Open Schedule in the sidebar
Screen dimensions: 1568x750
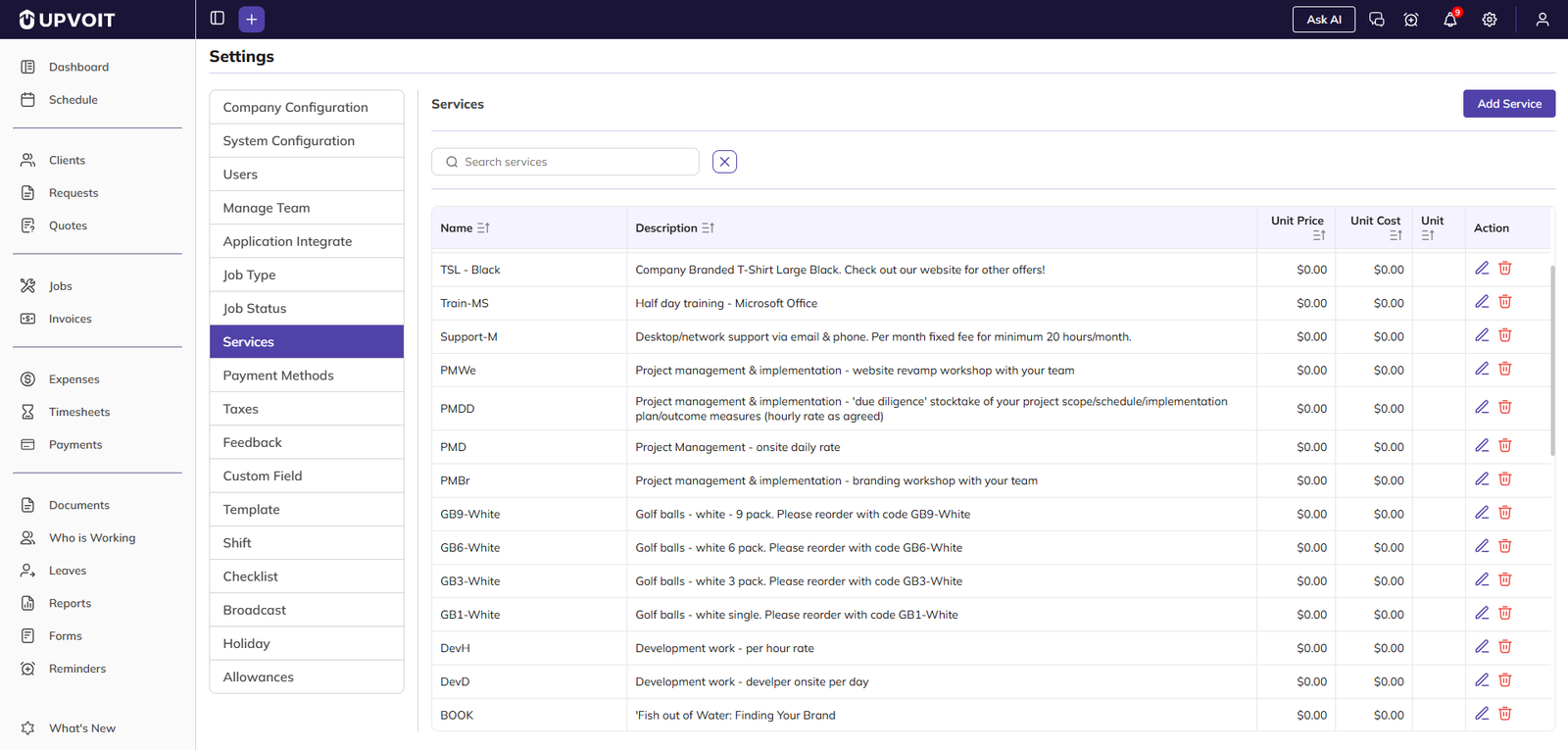pyautogui.click(x=73, y=99)
